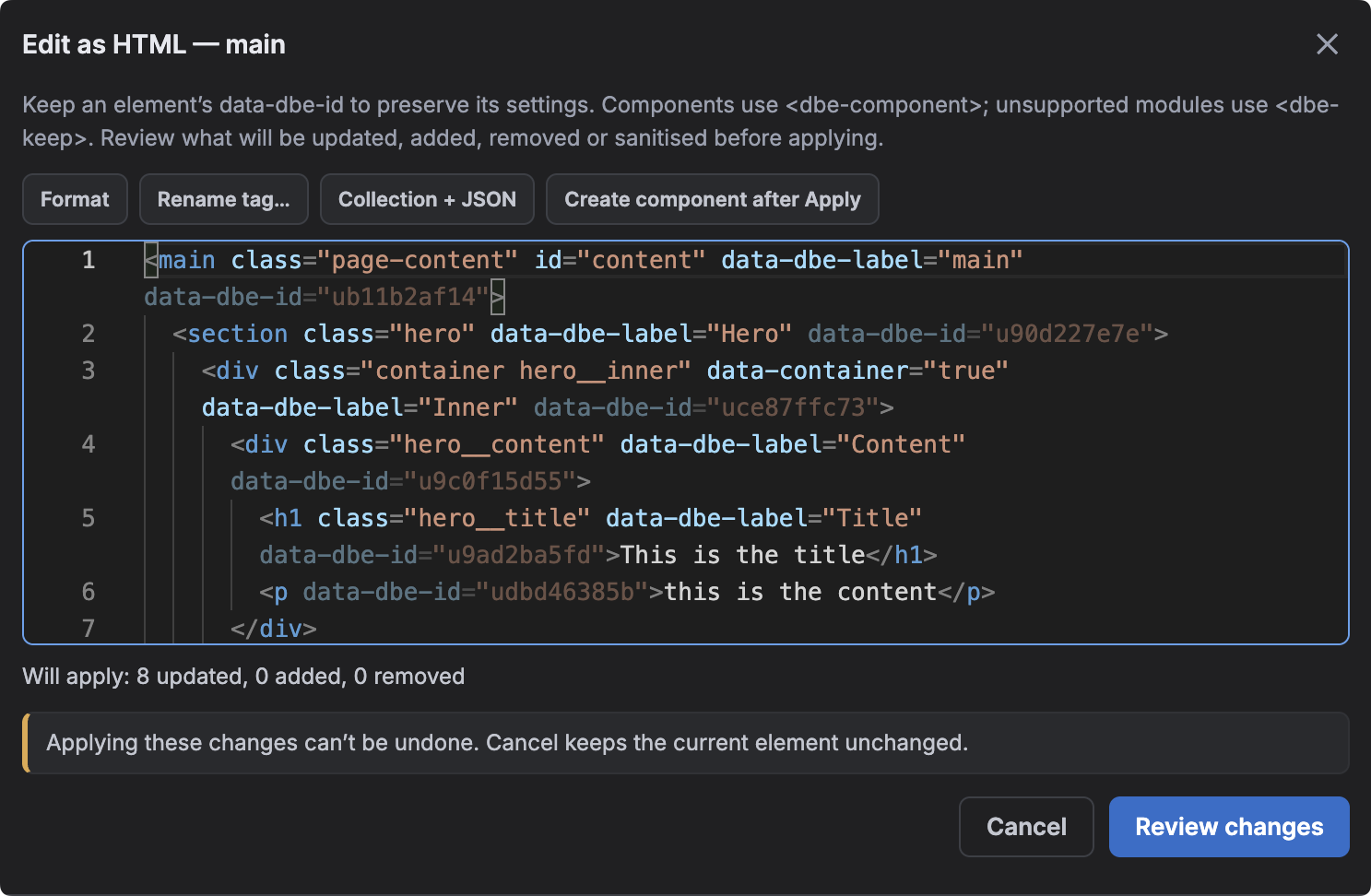Click the closing </div> tag on line 7
Viewport: 1371px width, 896px height.
point(274,629)
